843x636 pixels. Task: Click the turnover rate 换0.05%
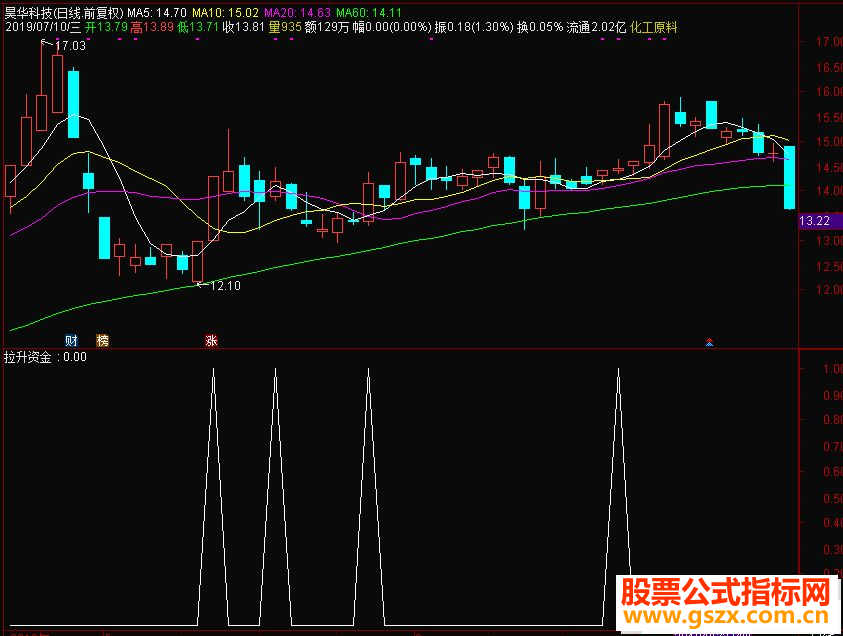click(540, 27)
